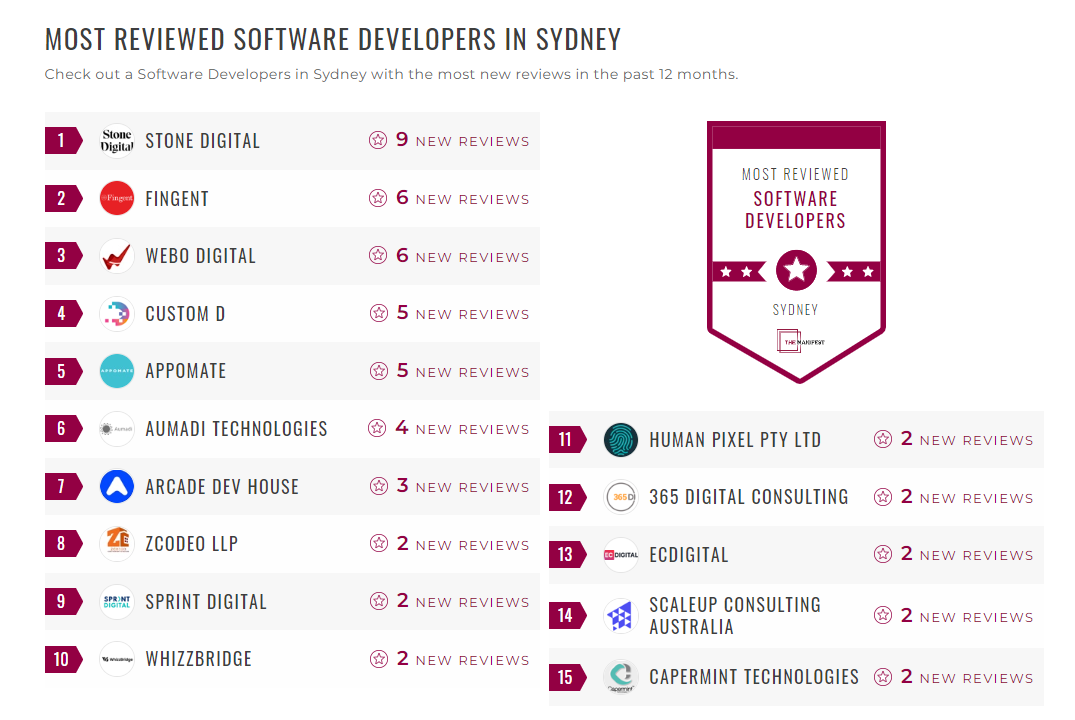
Task: Click the Stone Digital company logo
Action: click(117, 140)
